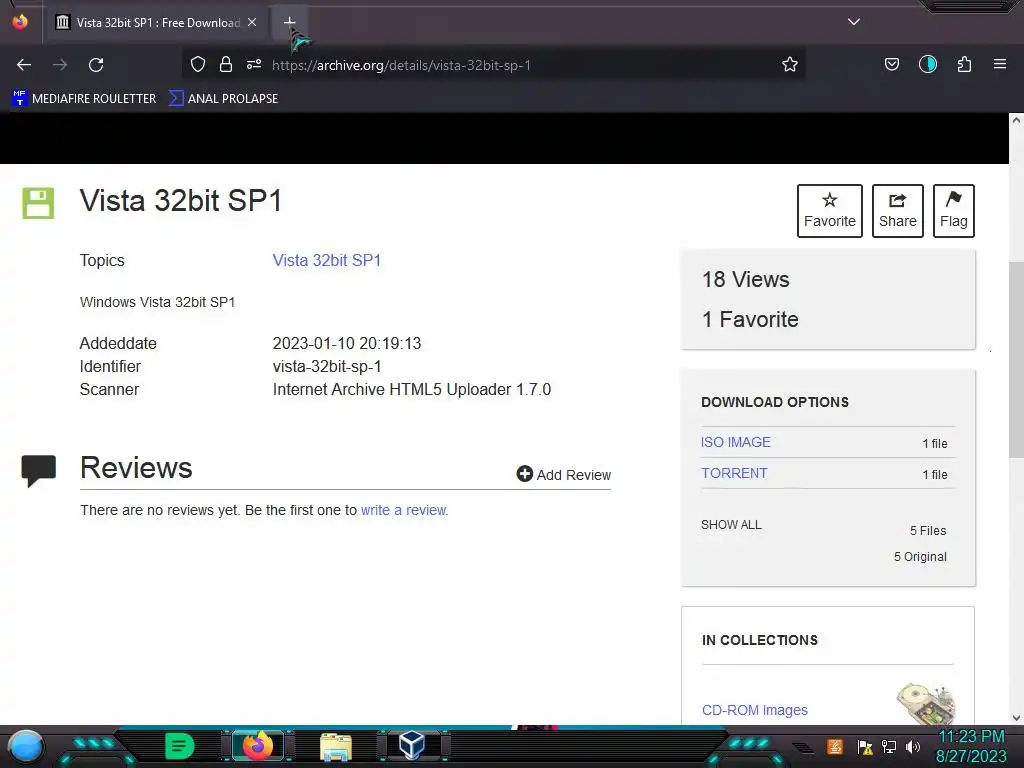This screenshot has width=1024, height=768.
Task: Click the page vertical scrollbar thumb
Action: 1016,359
